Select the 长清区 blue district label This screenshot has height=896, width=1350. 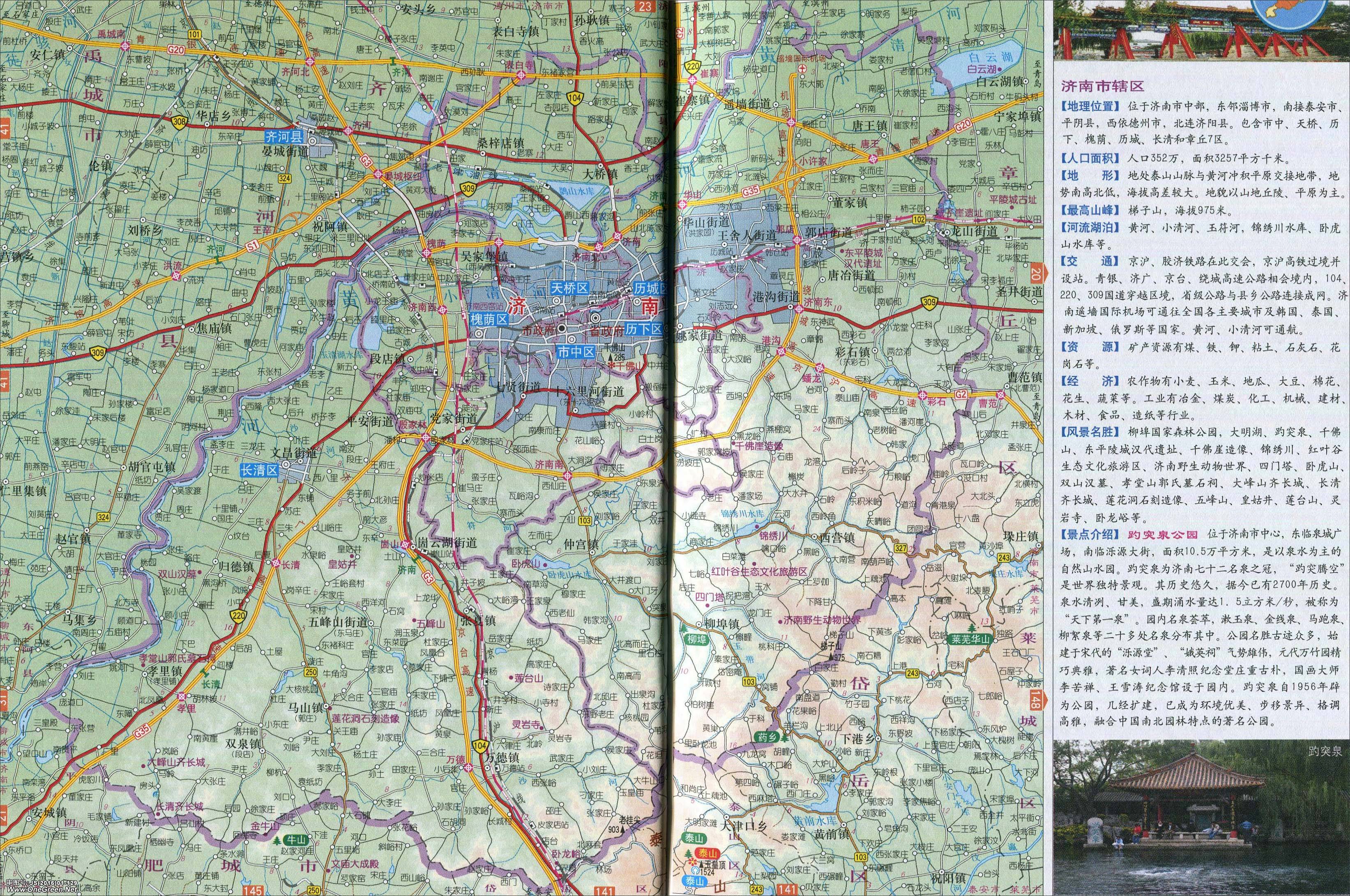point(258,471)
